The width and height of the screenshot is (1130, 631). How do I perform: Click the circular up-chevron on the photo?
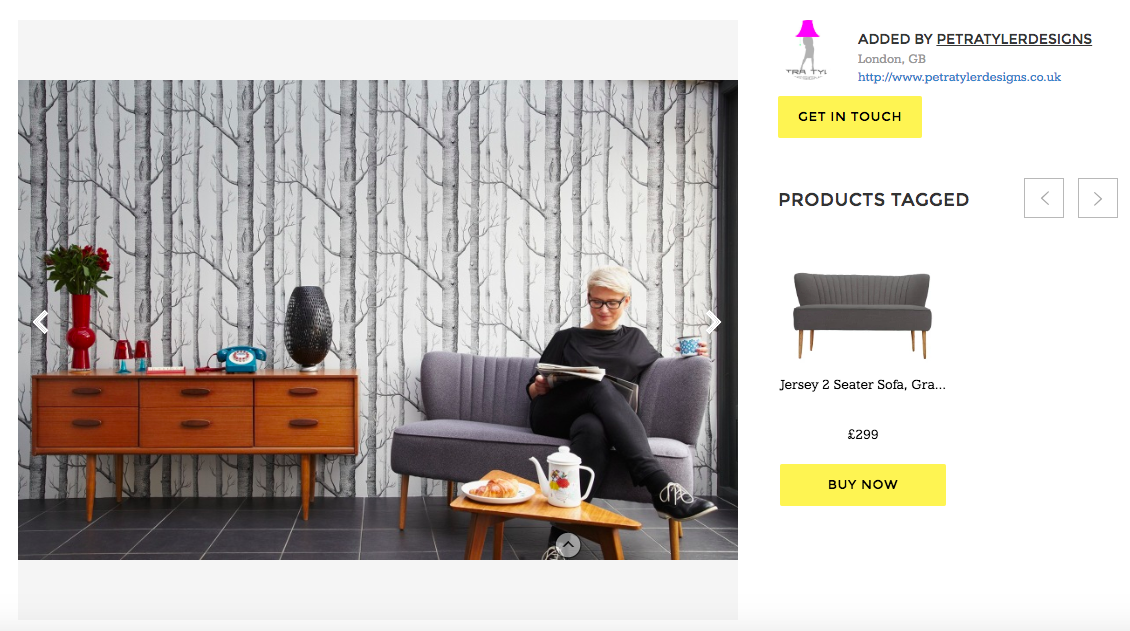(568, 545)
